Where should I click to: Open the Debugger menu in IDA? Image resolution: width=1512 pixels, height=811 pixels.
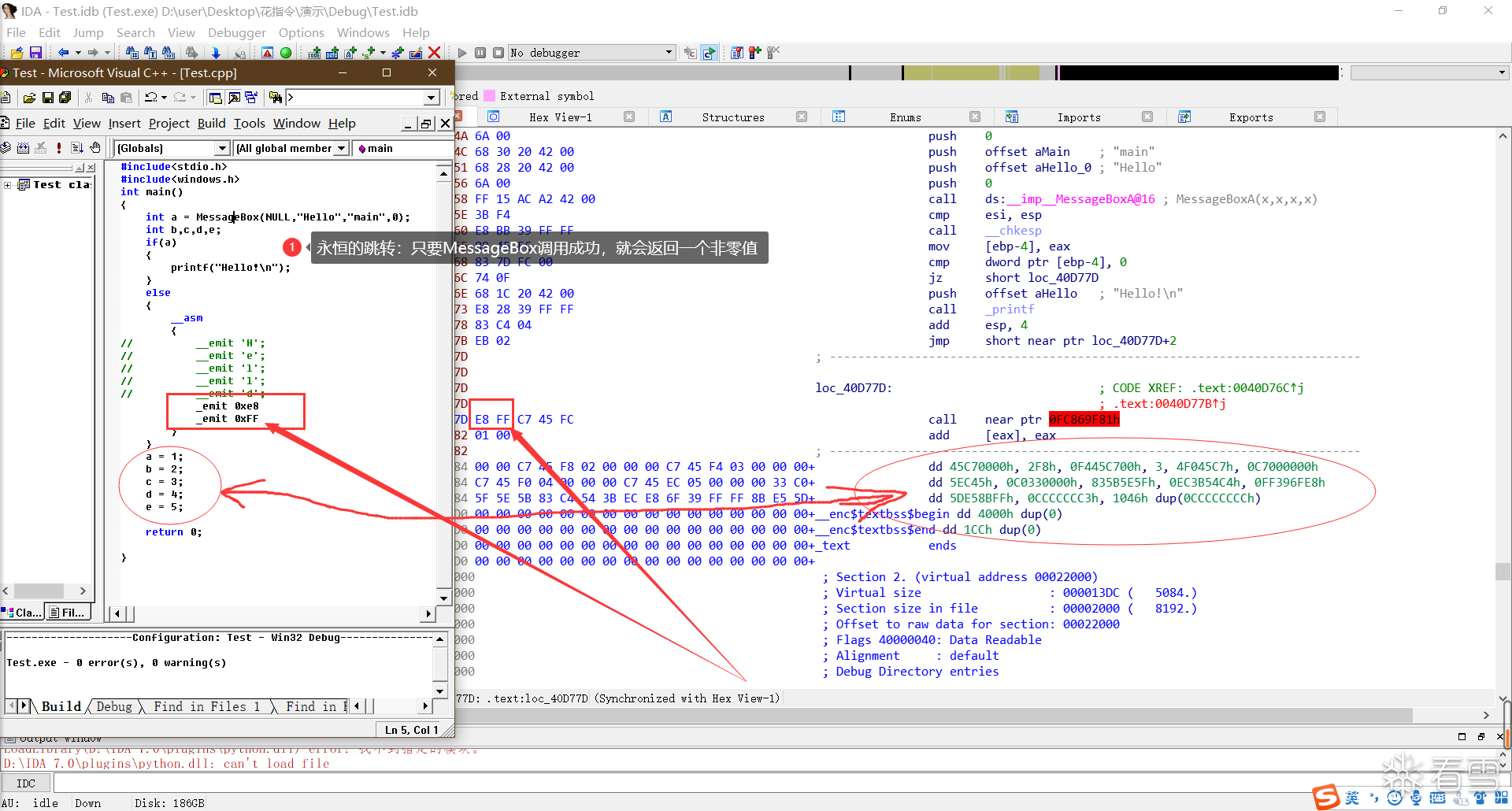(x=236, y=32)
